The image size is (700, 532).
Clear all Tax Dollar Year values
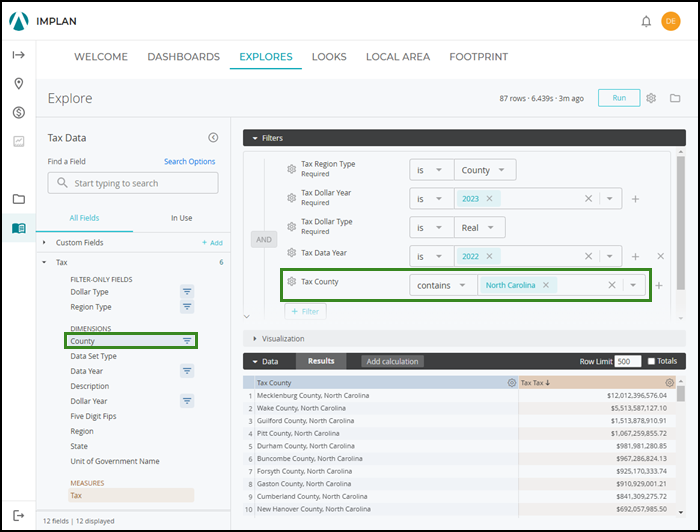pos(588,199)
